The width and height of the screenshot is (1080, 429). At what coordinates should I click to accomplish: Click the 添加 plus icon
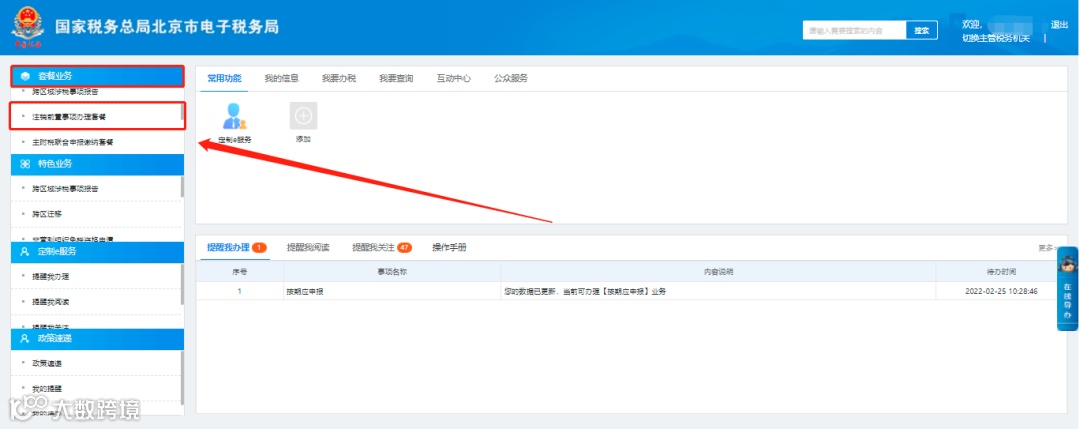(303, 116)
